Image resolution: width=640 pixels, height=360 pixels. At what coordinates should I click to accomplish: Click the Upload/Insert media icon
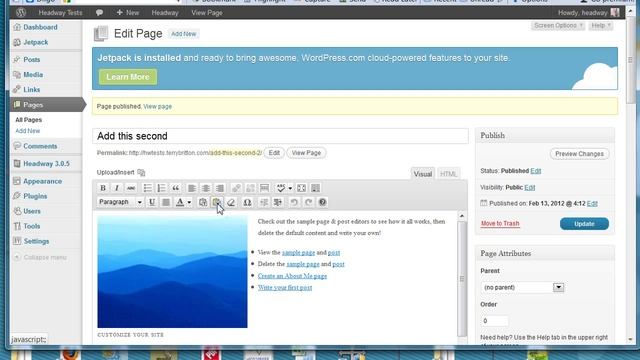(x=141, y=173)
